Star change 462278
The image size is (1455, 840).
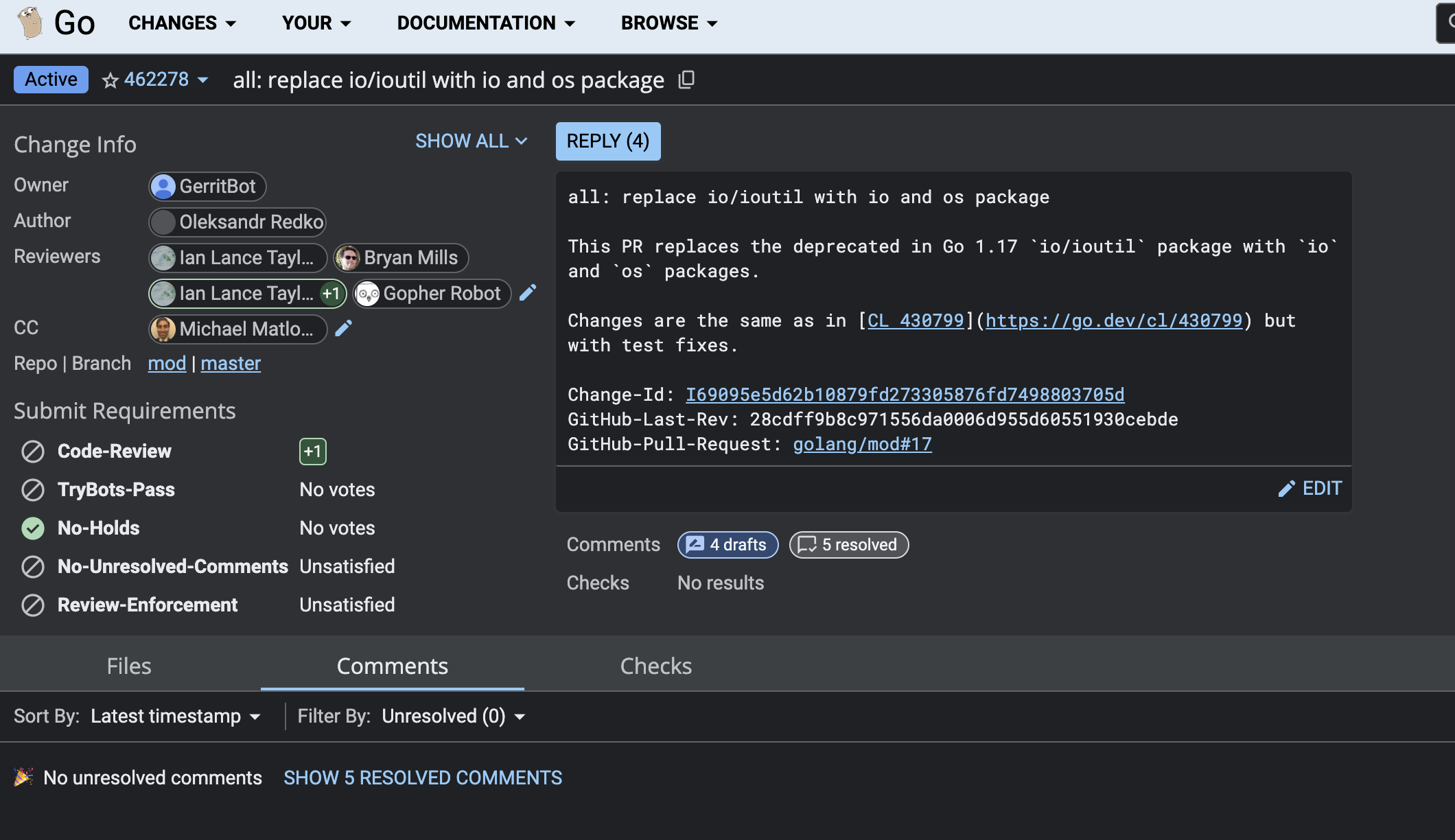click(110, 80)
